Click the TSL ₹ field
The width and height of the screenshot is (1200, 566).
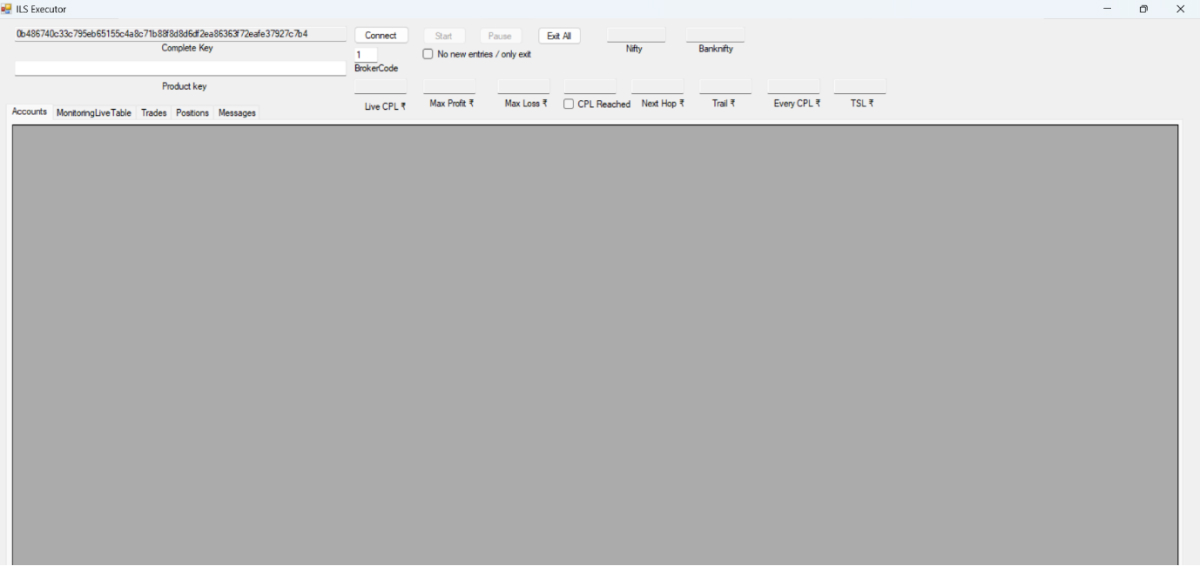click(860, 86)
